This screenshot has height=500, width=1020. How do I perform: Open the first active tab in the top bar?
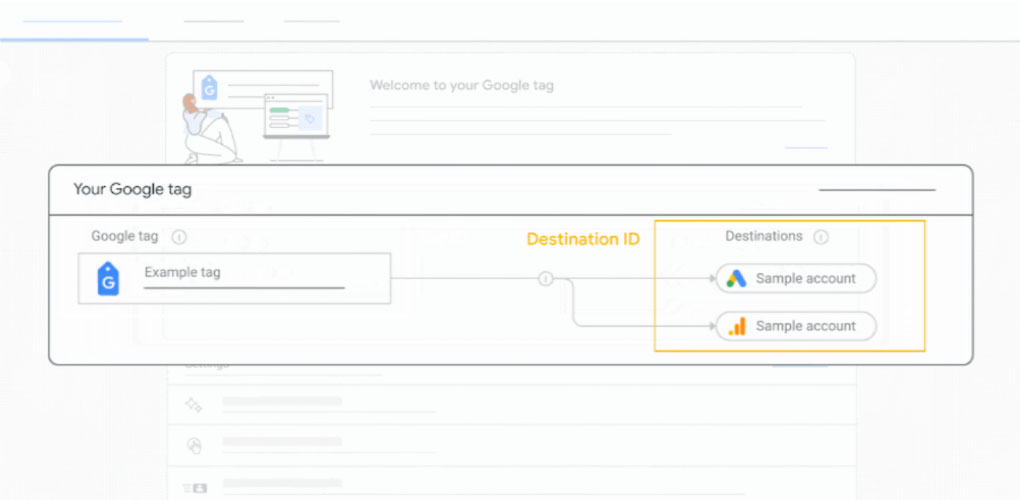tap(74, 21)
